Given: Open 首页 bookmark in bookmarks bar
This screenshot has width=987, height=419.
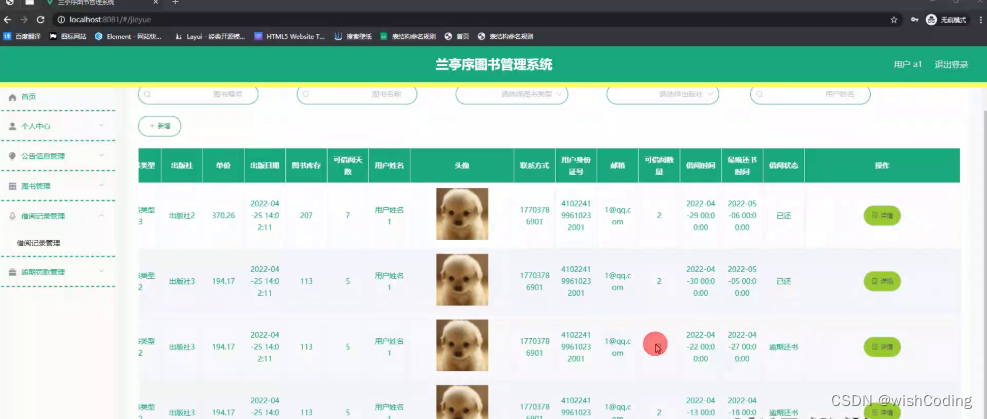Looking at the screenshot, I should coord(457,36).
